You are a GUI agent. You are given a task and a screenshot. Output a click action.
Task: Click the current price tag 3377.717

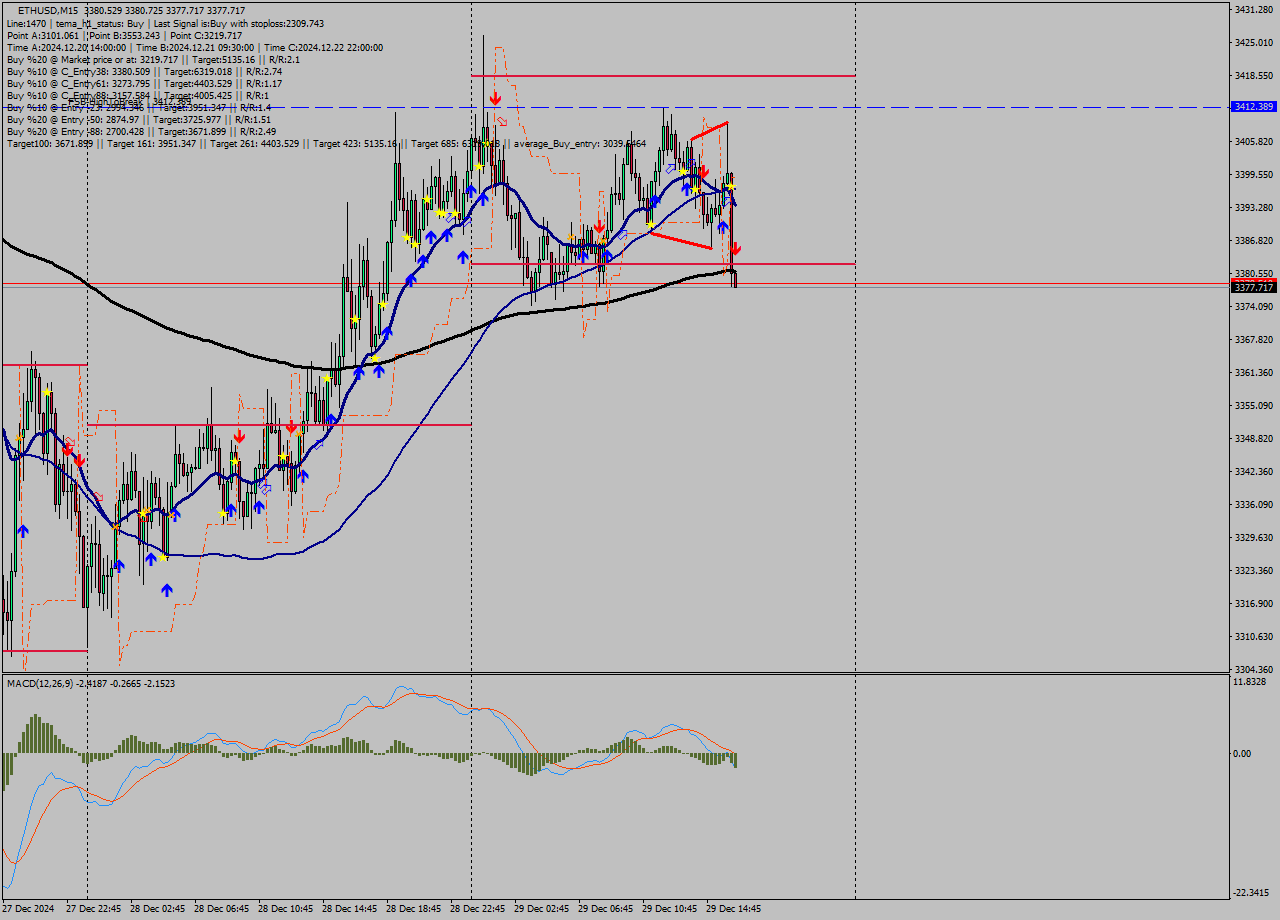[1253, 287]
